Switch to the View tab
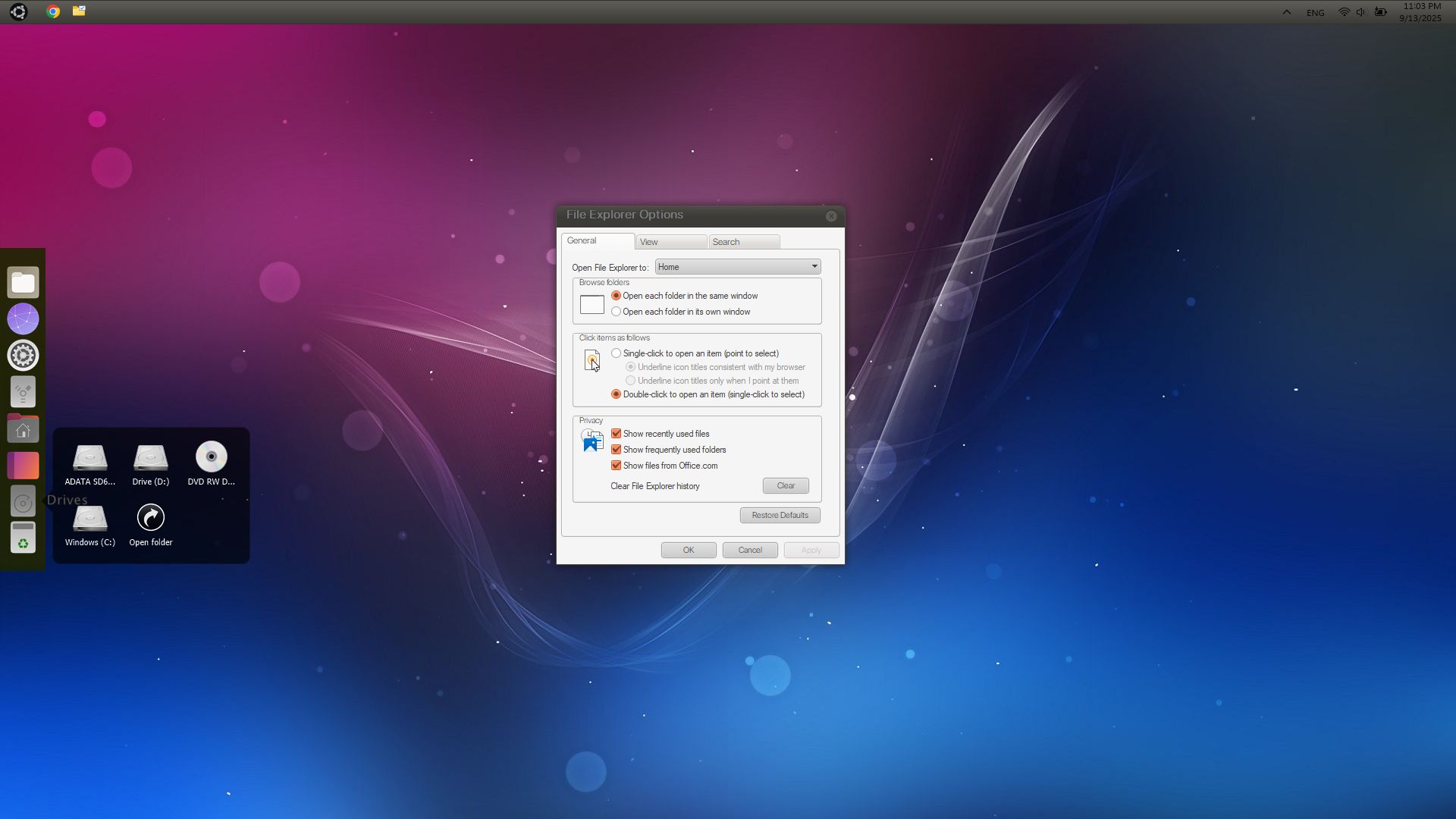 [x=670, y=242]
